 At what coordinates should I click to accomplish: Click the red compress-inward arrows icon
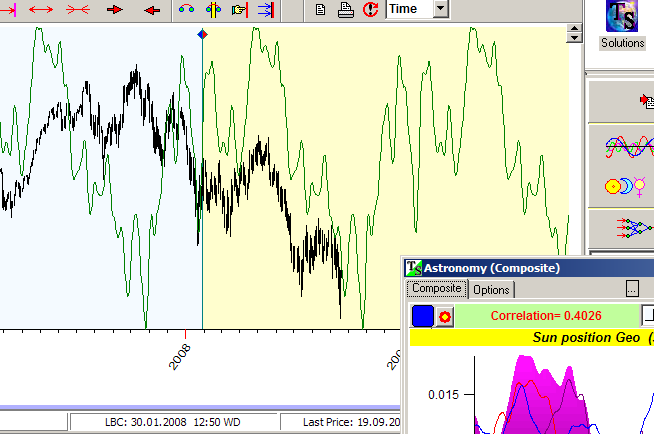77,10
